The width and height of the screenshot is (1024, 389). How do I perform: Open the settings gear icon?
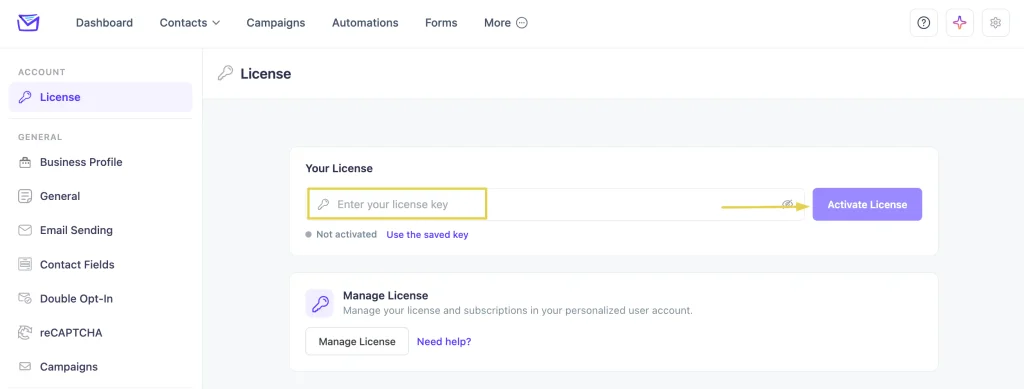click(x=995, y=23)
